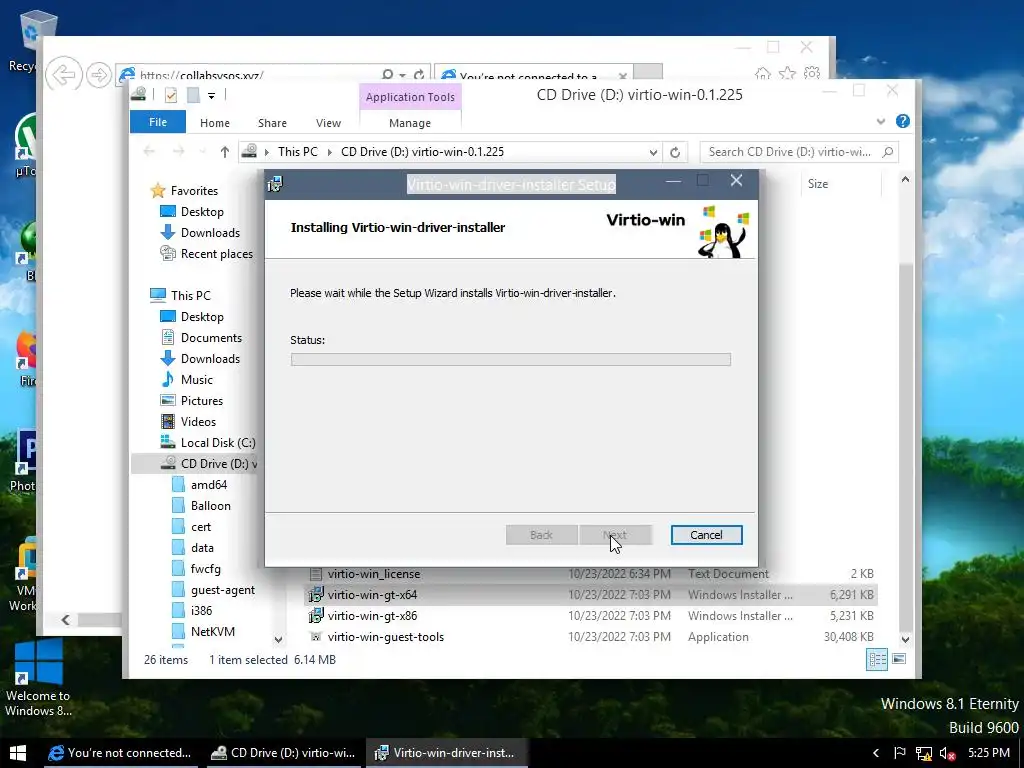Click the search magnifier icon in Explorer
The width and height of the screenshot is (1024, 768).
click(x=888, y=152)
